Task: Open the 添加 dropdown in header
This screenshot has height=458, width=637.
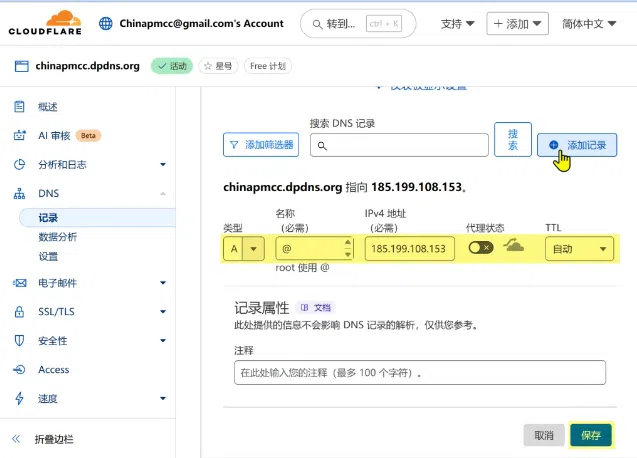Action: [517, 24]
